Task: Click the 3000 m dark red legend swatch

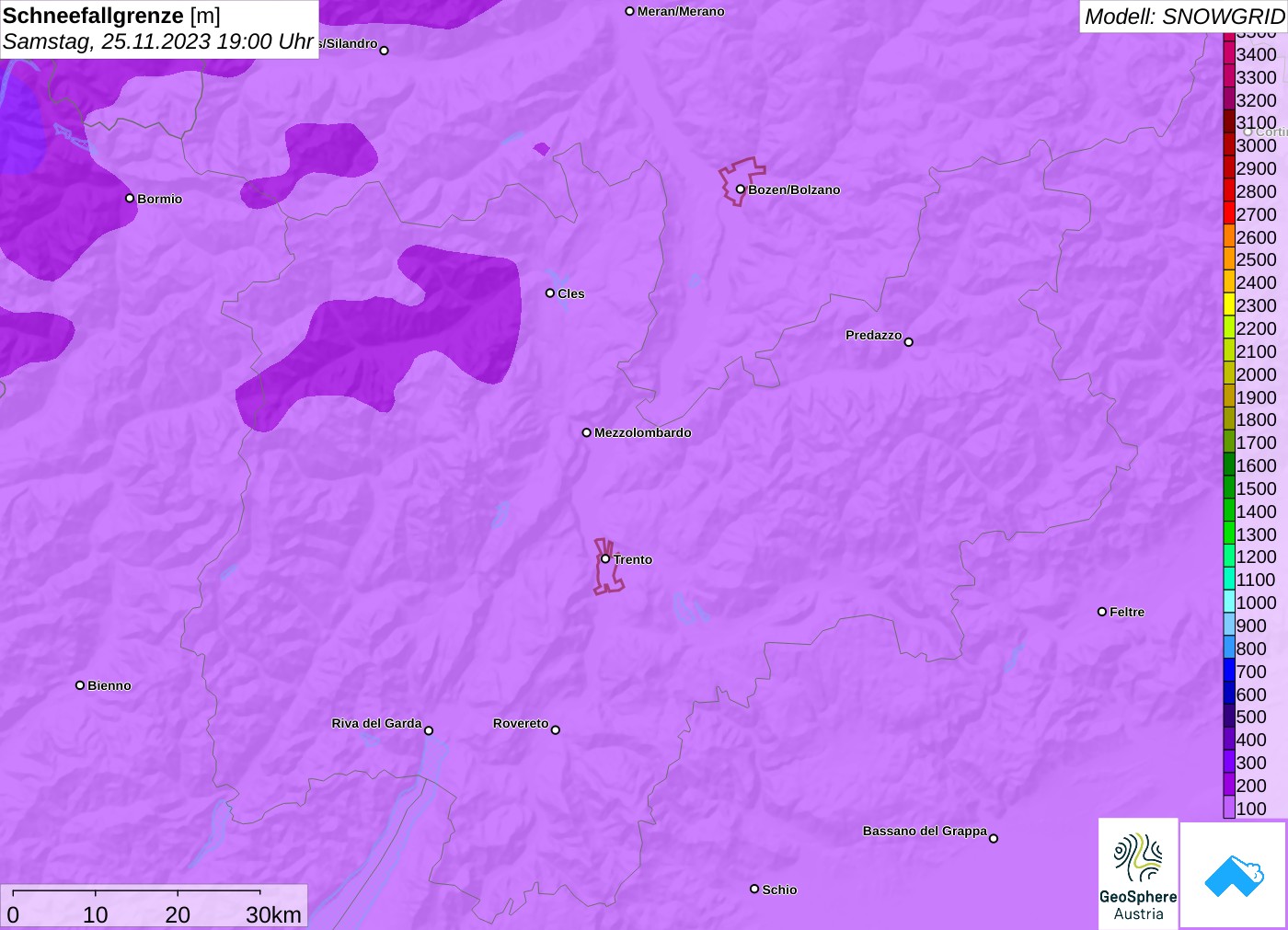Action: tap(1229, 145)
